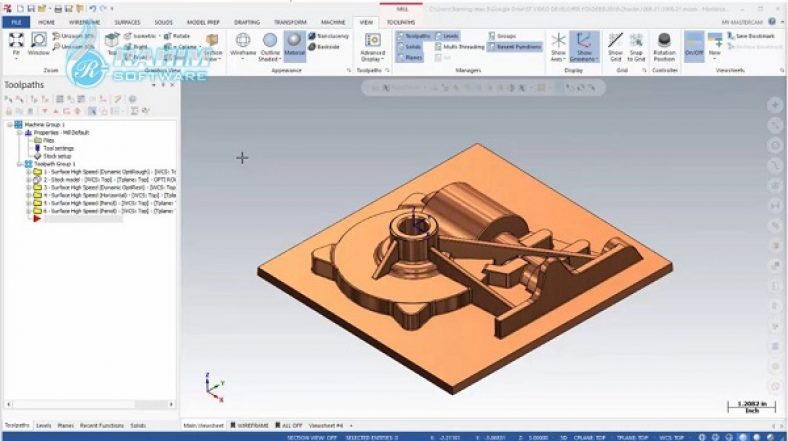Open the Help icon near My Mastercam
Viewport: 788px width, 441px height.
(772, 22)
